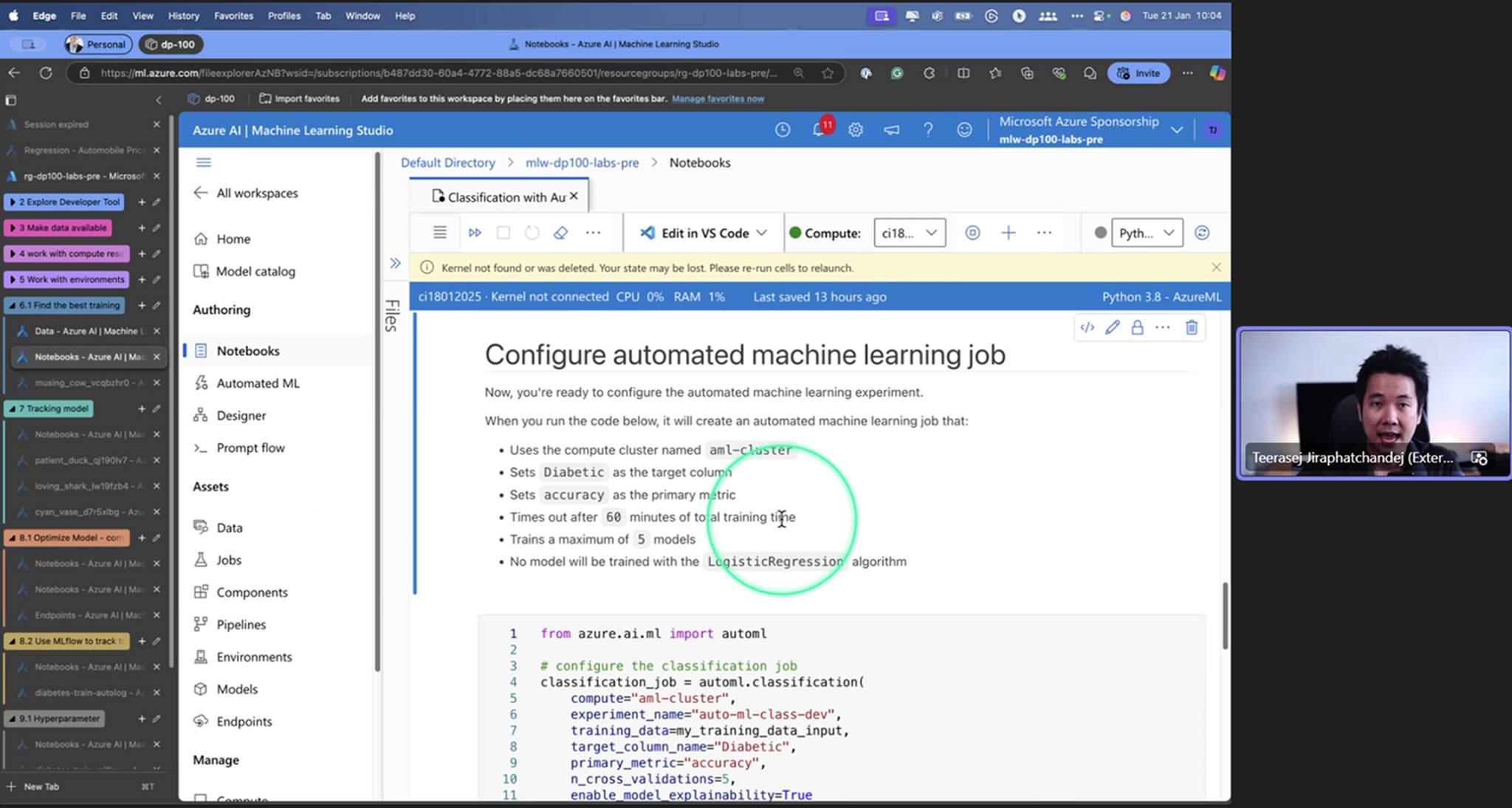Open the Python kernel dropdown
This screenshot has width=1512, height=808.
[x=1147, y=233]
